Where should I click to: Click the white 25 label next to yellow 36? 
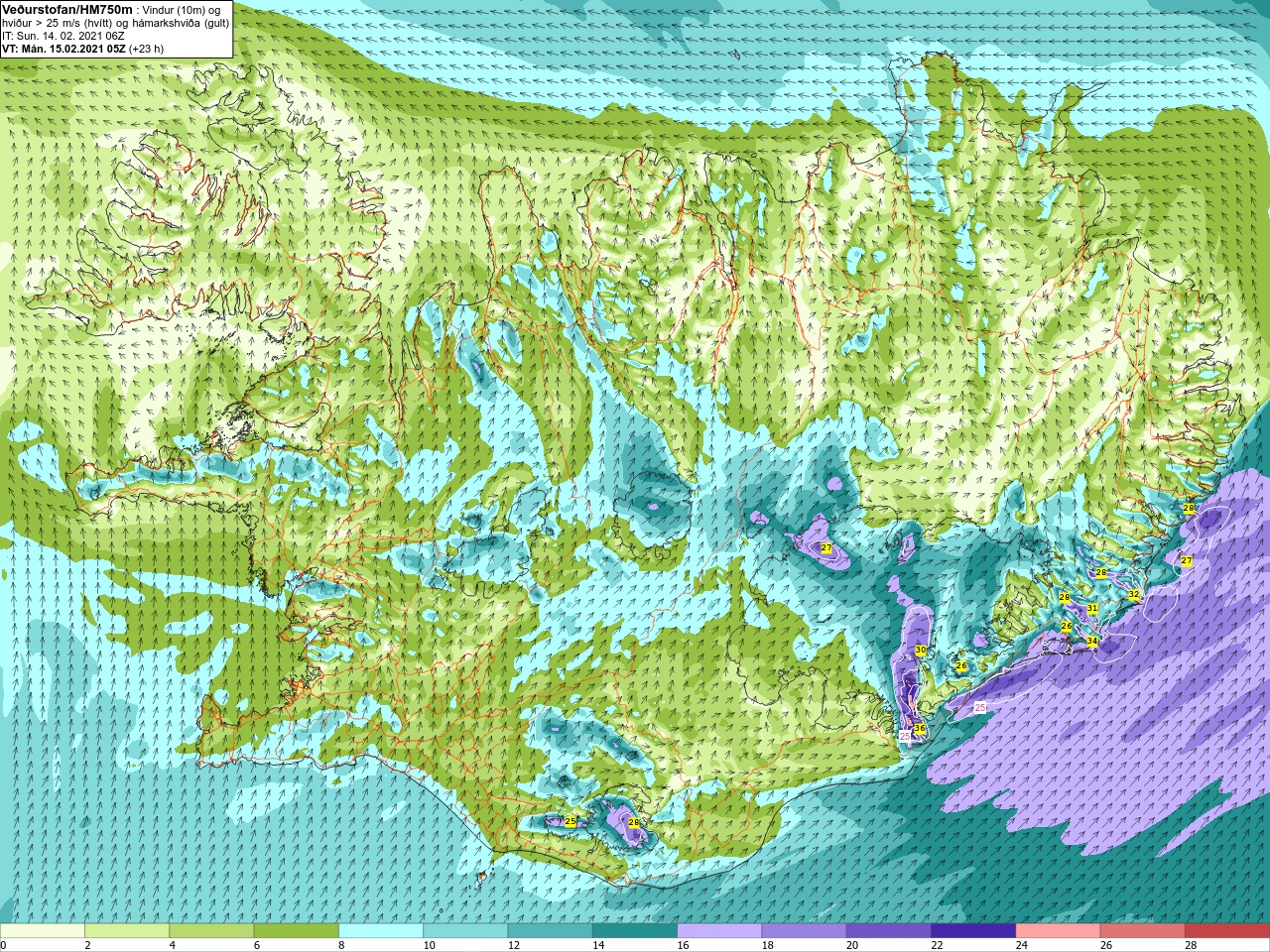tap(904, 737)
